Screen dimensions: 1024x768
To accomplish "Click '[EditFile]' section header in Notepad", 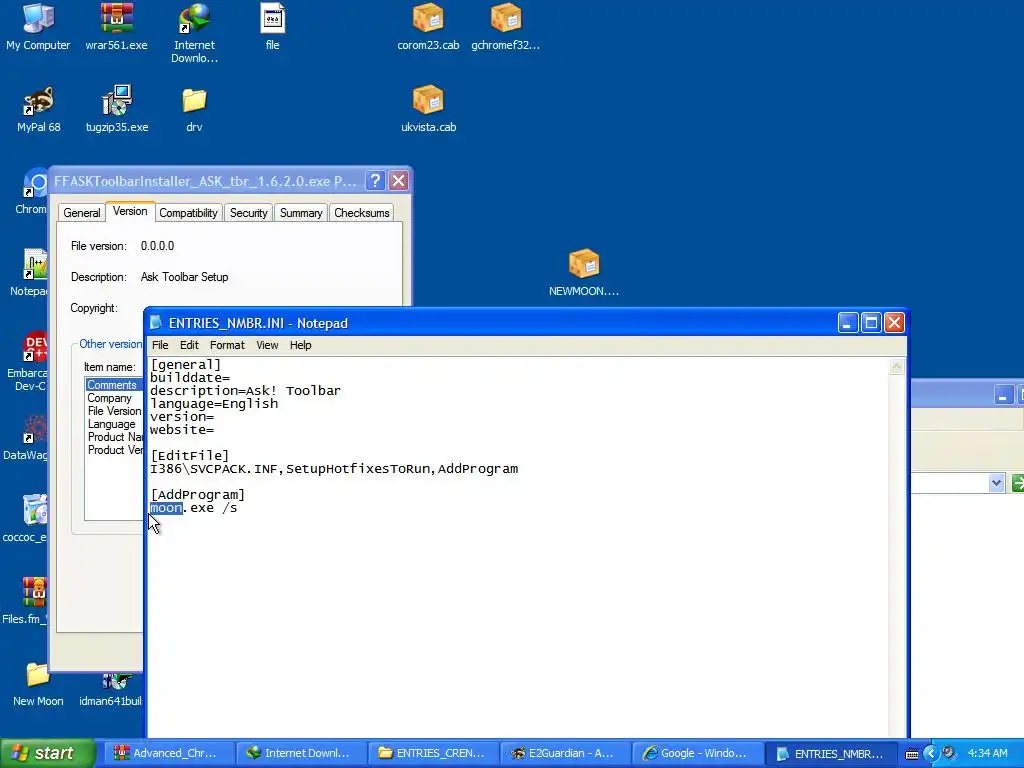I will pos(189,456).
